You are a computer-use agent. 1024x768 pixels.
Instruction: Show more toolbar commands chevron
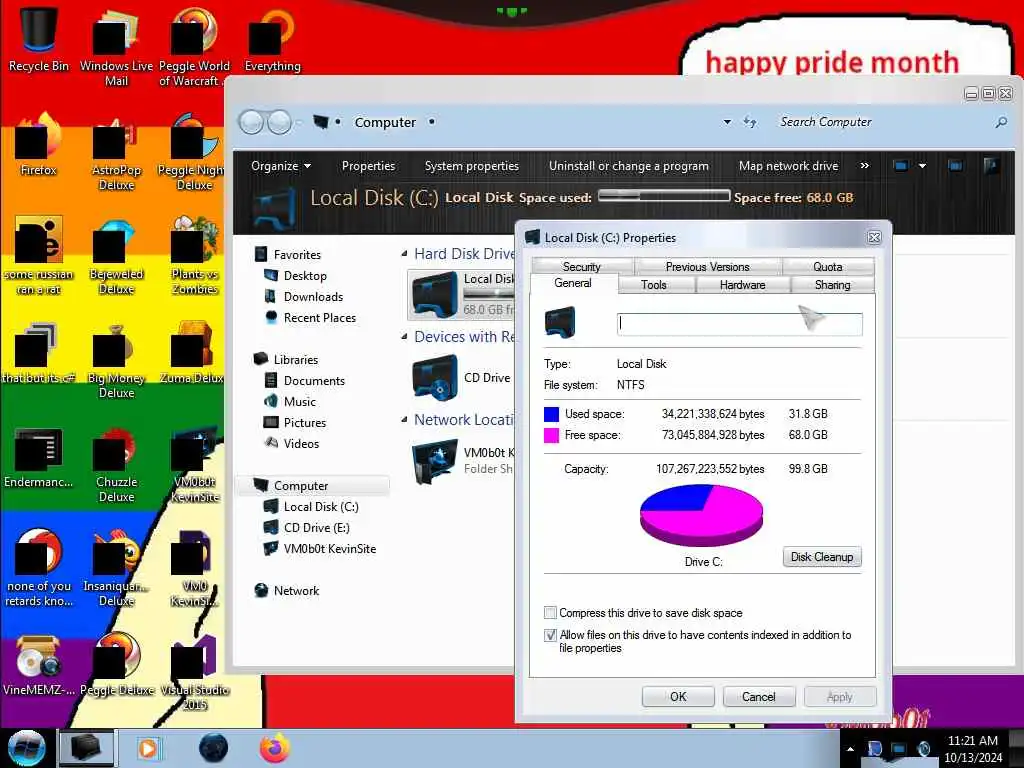tap(865, 166)
